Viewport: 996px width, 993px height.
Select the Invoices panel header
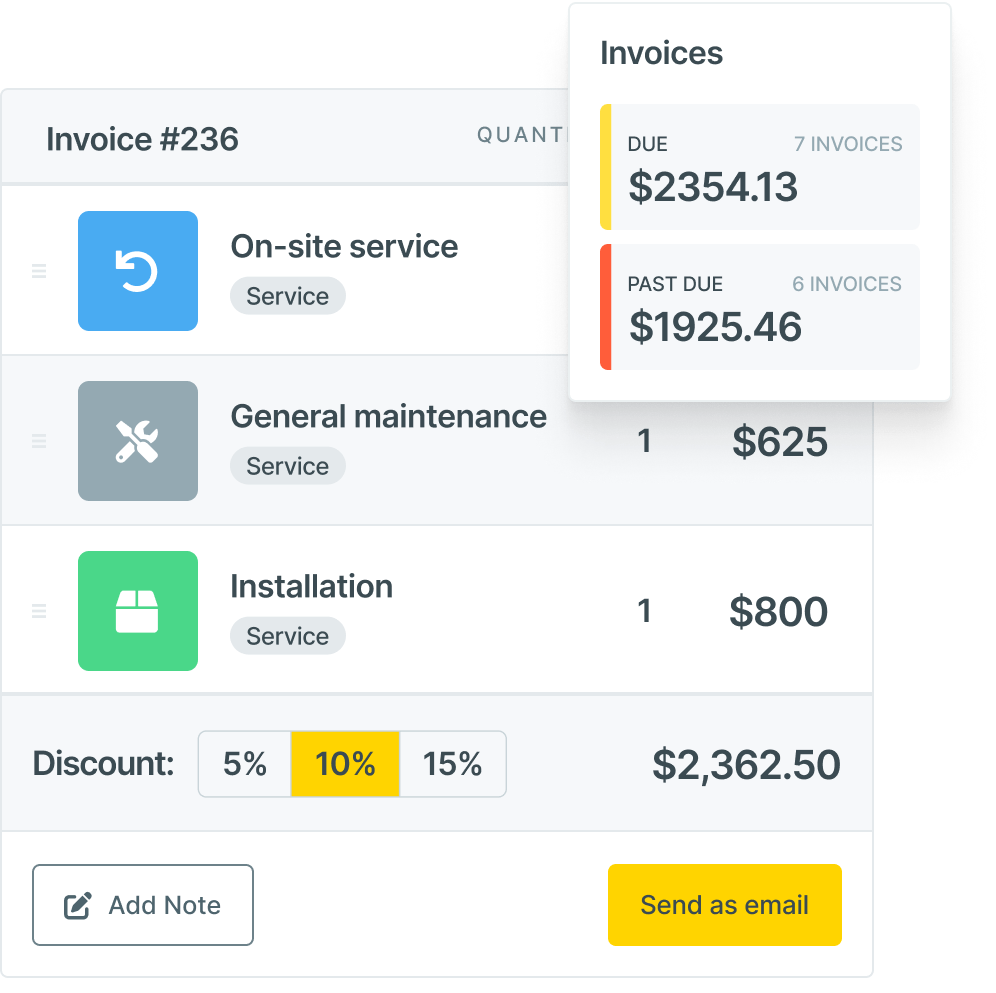click(x=661, y=53)
